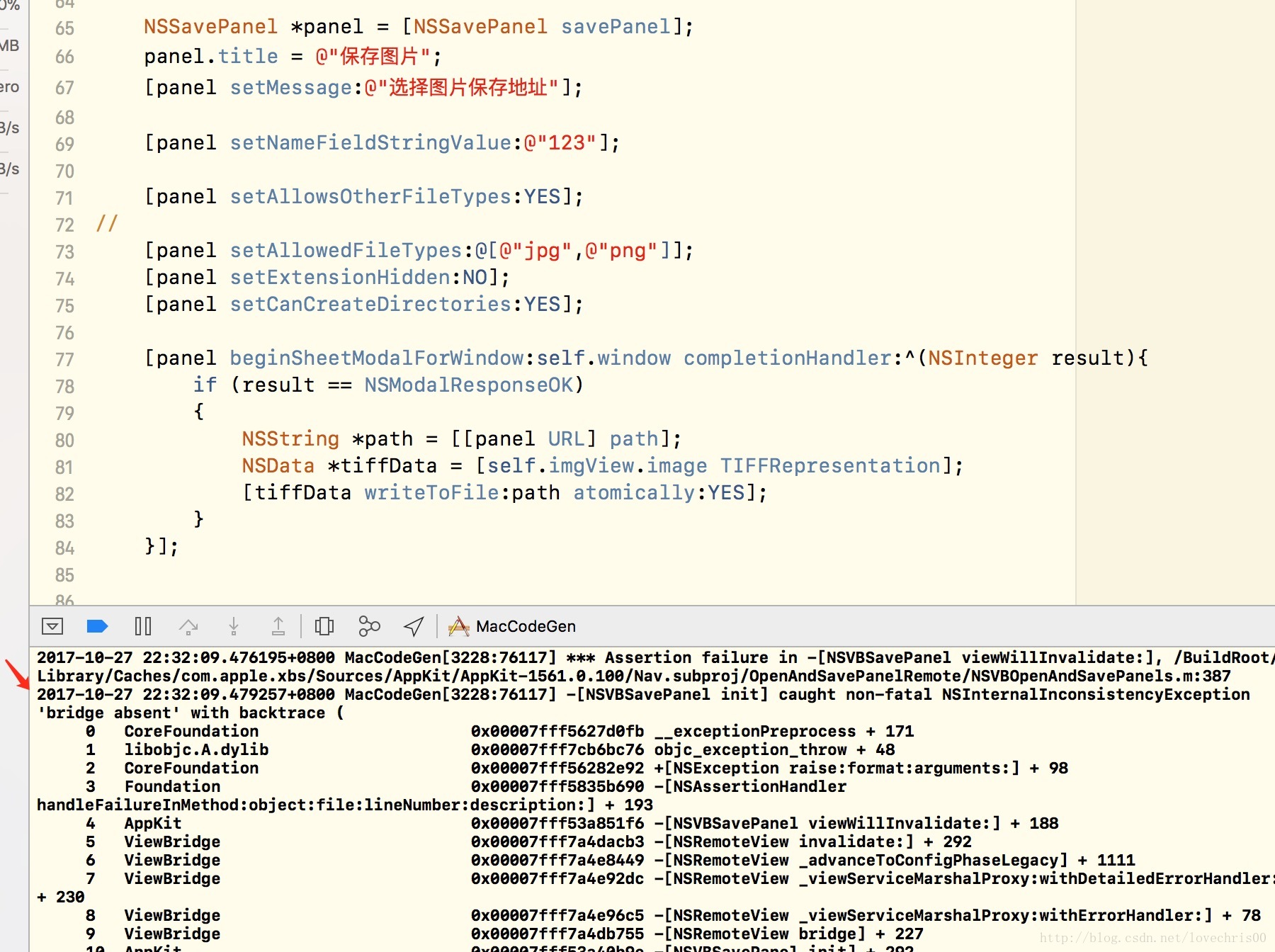Click the memory MB gauge in sidebar
This screenshot has height=952, width=1275.
click(8, 45)
